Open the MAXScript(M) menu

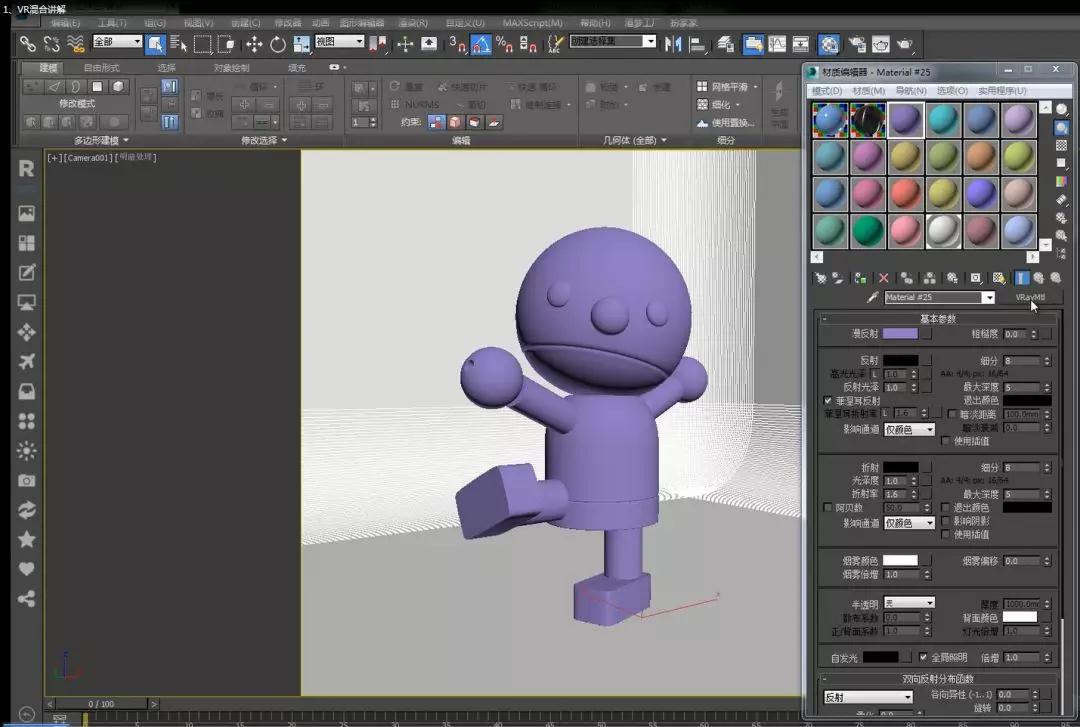(532, 23)
